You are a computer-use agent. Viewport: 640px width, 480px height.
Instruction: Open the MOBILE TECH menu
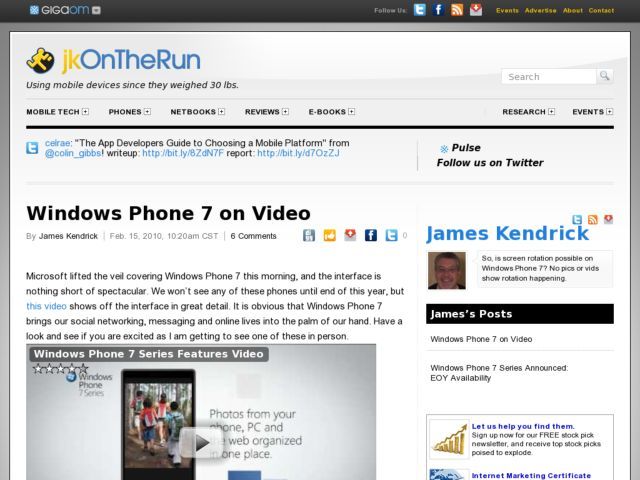point(53,112)
